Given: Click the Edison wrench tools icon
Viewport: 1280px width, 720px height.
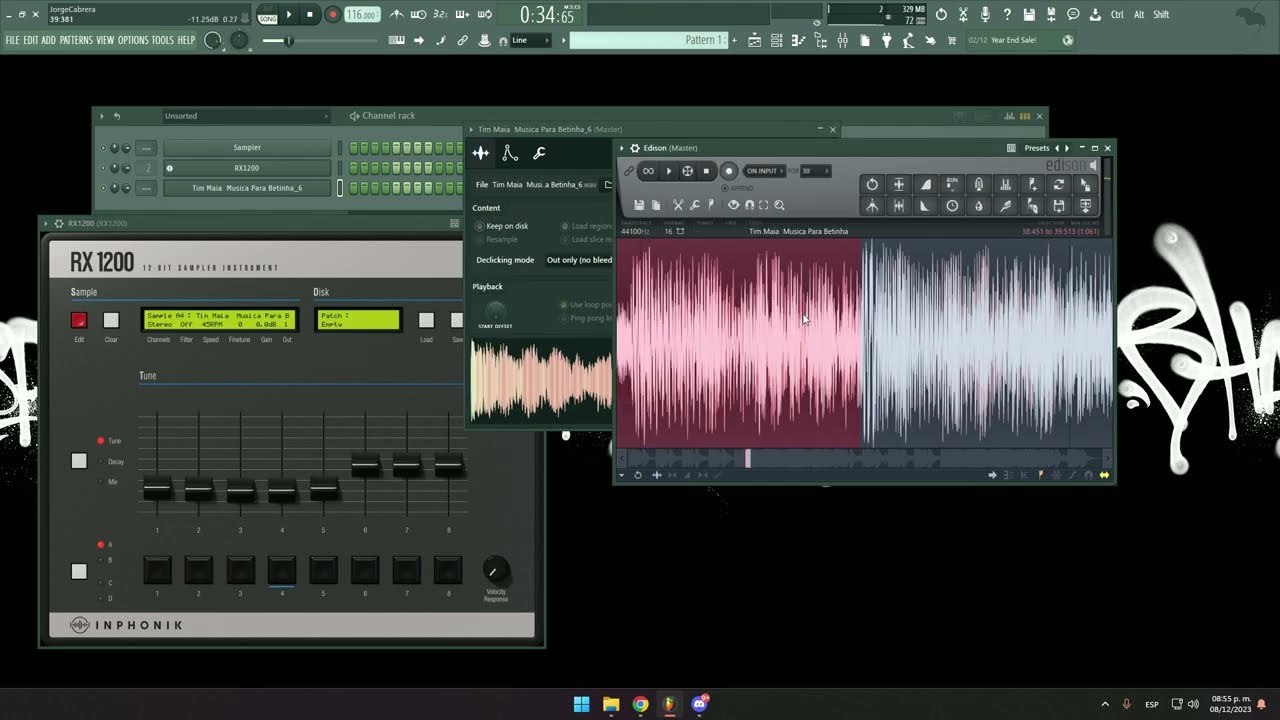Looking at the screenshot, I should pos(695,205).
